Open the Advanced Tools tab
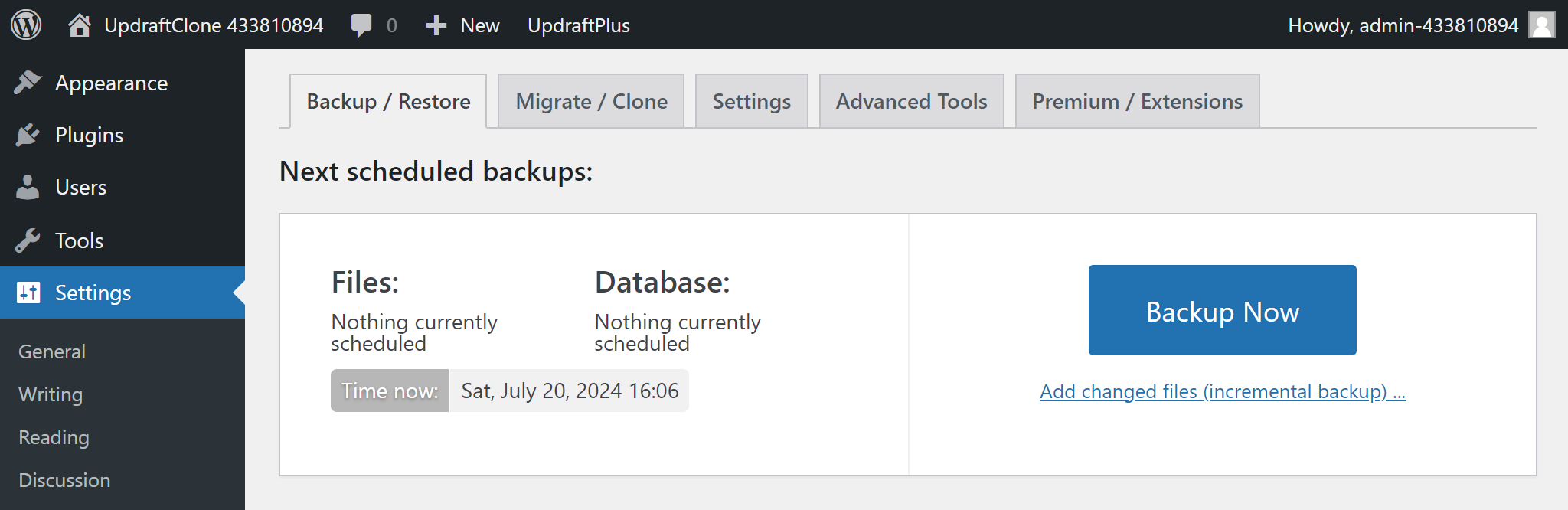Screen dimensions: 1568x510 (911, 101)
